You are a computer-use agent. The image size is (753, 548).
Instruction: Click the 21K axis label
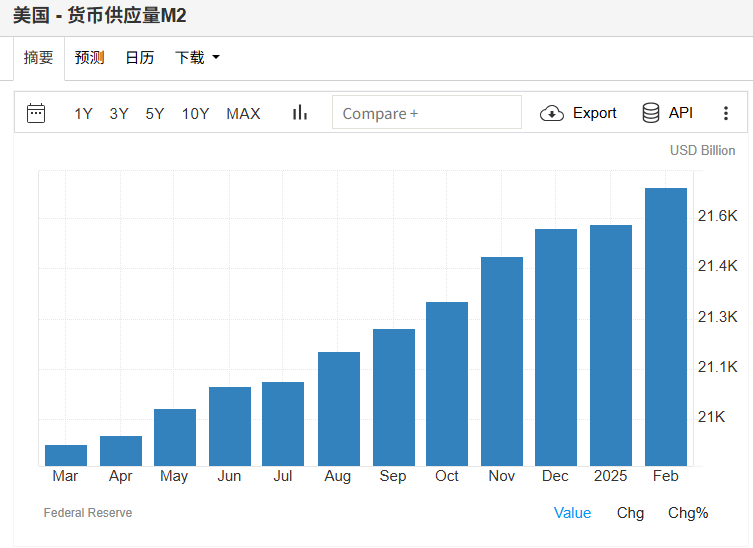click(711, 416)
